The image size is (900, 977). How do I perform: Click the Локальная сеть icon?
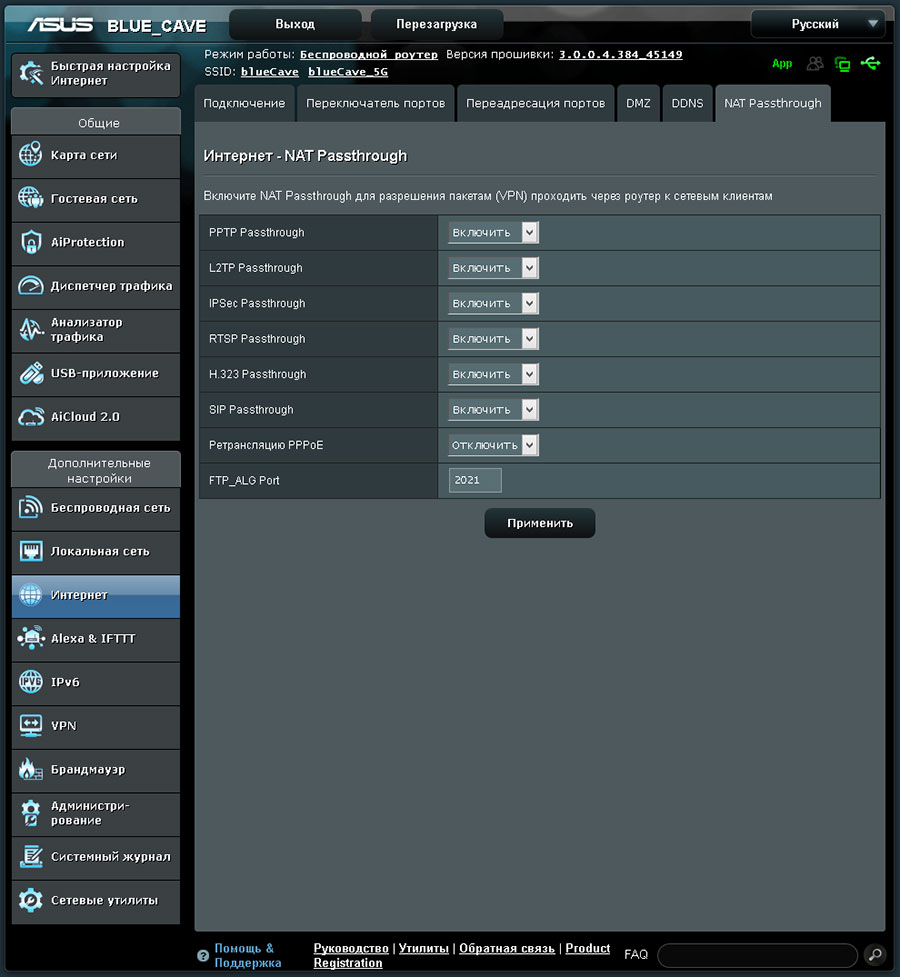tap(31, 551)
